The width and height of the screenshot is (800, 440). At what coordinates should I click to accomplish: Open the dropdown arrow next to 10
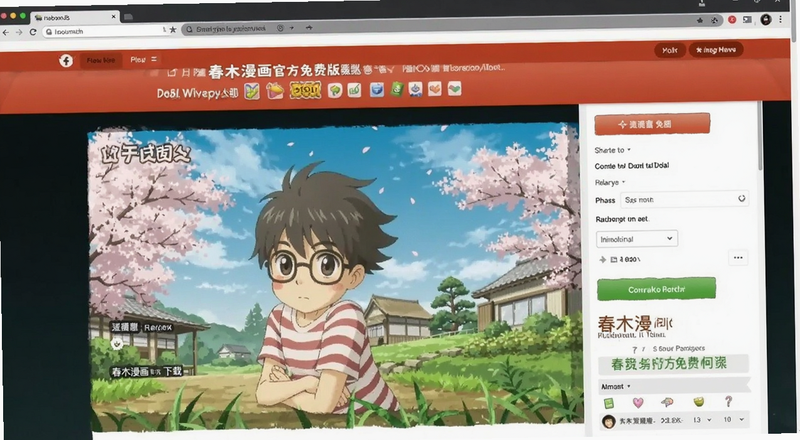[741, 420]
